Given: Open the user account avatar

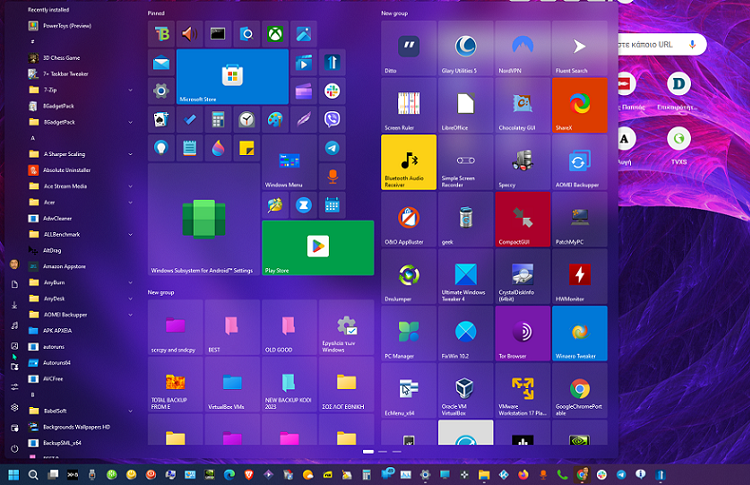Looking at the screenshot, I should (14, 264).
